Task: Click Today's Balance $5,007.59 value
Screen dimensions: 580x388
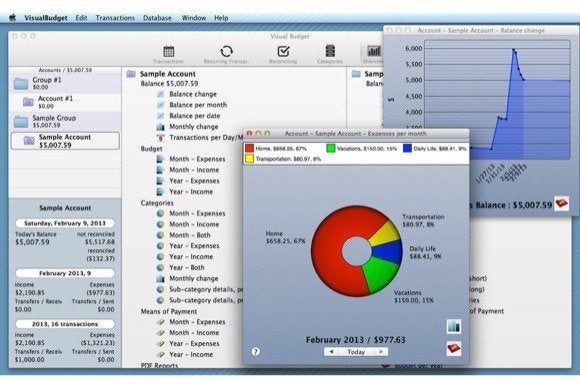Action: coord(32,242)
